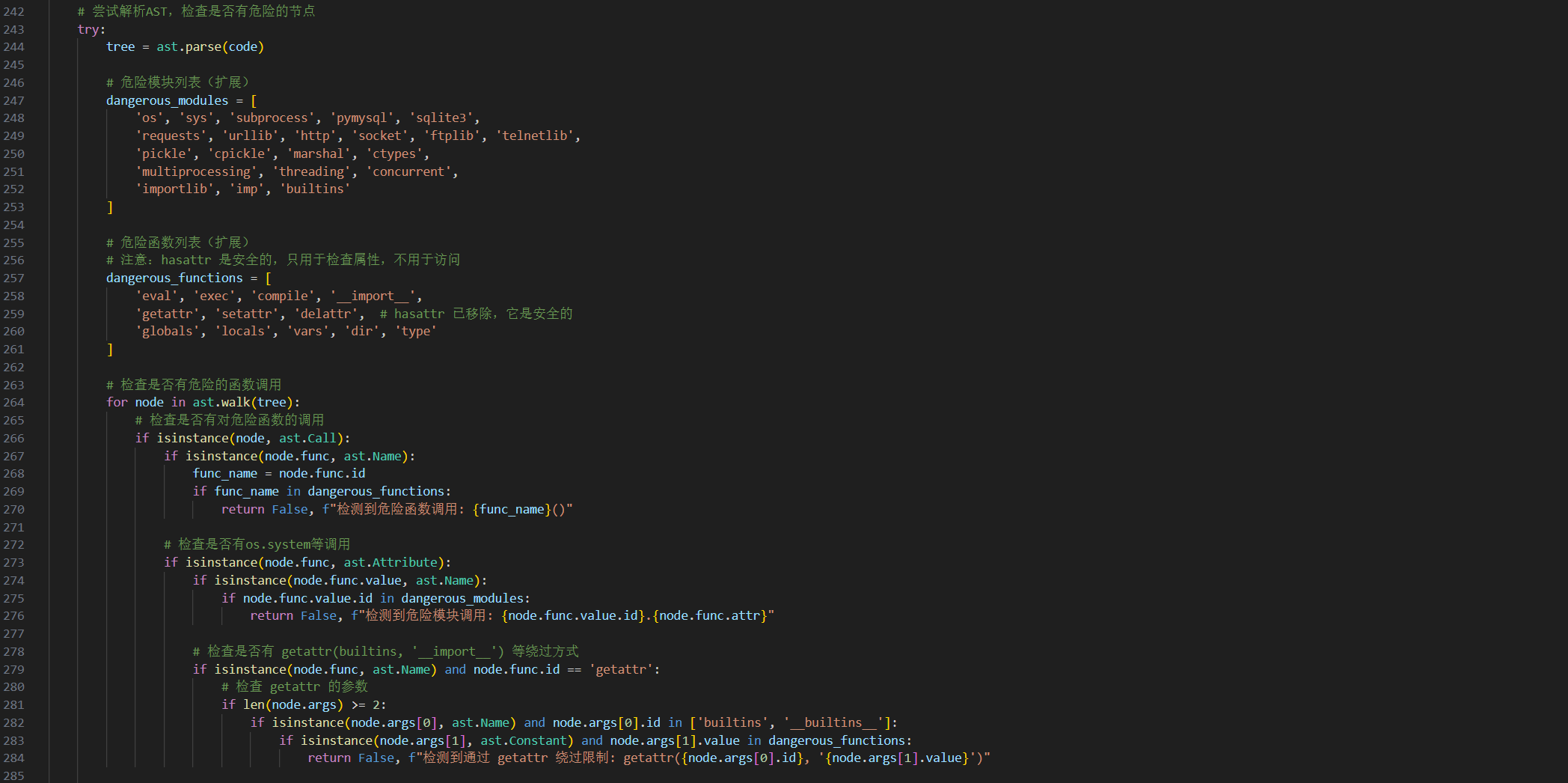Click 'return False' on line 270
This screenshot has width=1568, height=783.
265,509
